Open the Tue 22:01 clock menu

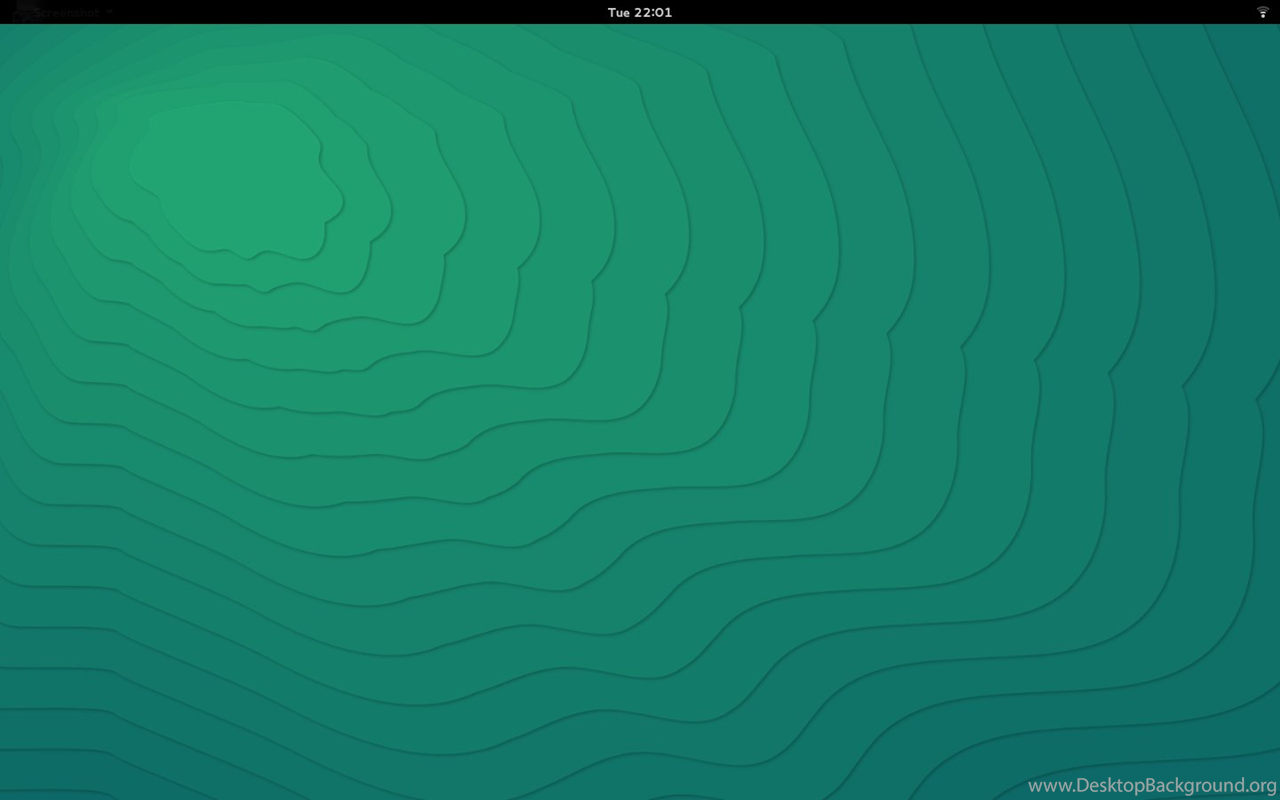click(x=640, y=12)
